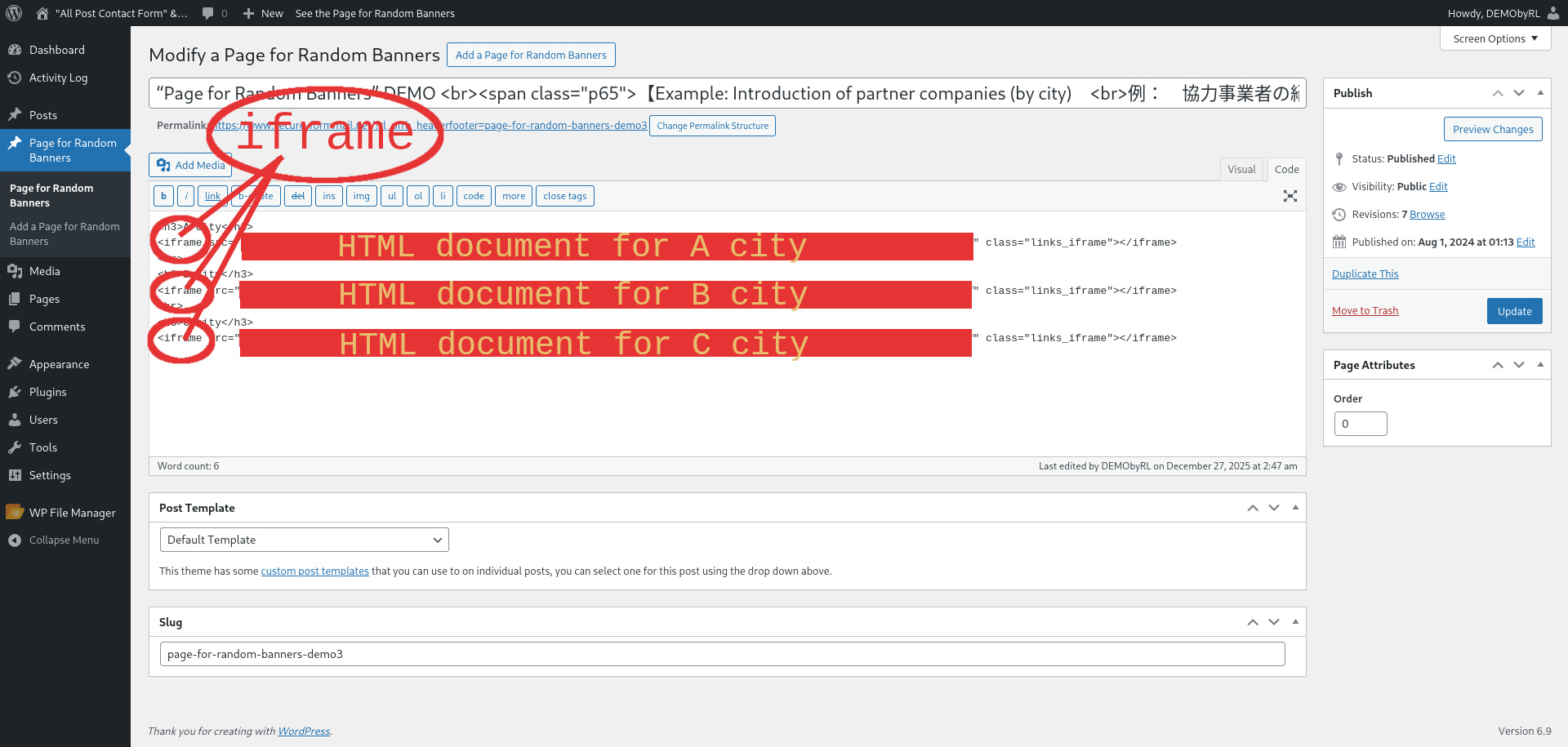Click the close tags toolbar button
Screen dimensions: 1568x747
coord(564,196)
